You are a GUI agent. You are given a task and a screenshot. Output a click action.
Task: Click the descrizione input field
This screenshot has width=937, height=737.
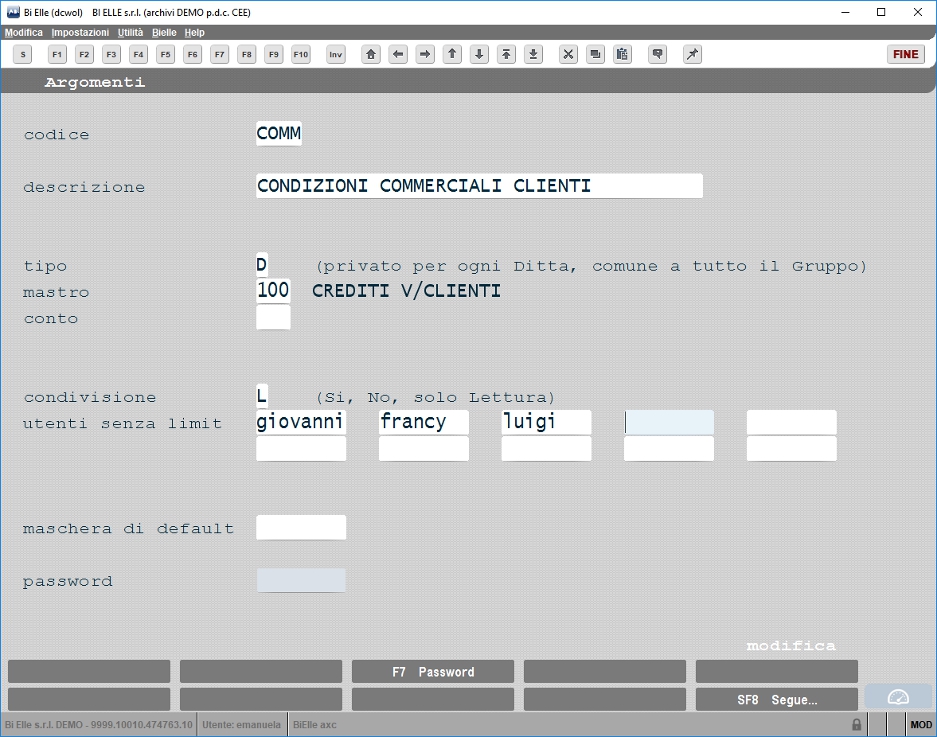(479, 186)
